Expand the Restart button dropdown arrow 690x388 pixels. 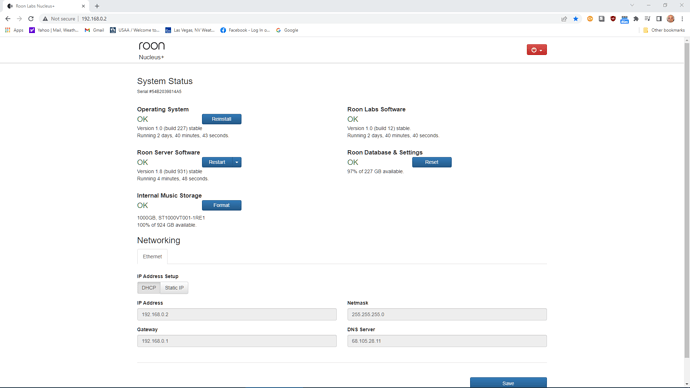pos(237,162)
